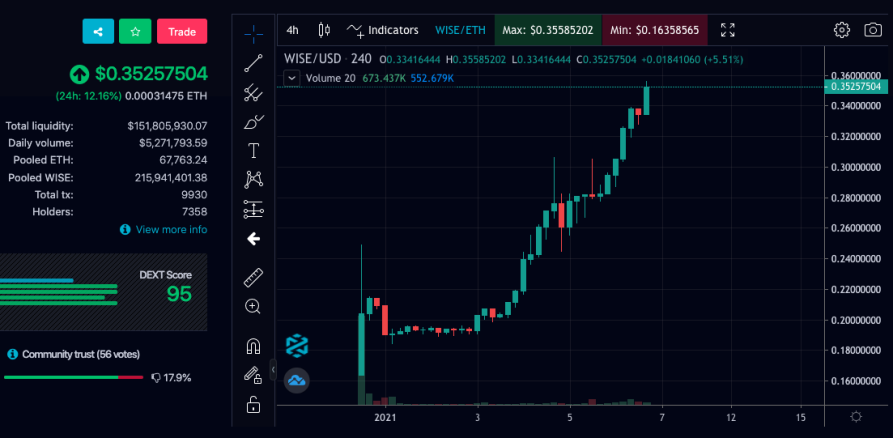The height and width of the screenshot is (438, 893).
Task: Toggle lock all drawing tools
Action: 253,375
